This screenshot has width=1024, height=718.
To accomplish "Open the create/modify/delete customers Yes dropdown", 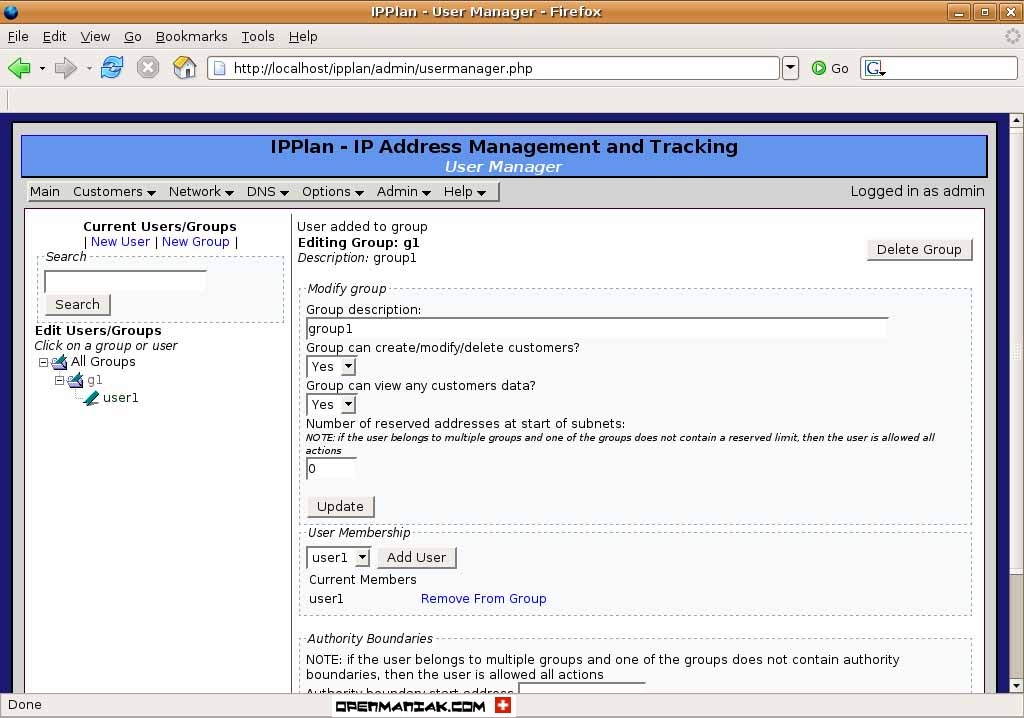I will tap(349, 367).
